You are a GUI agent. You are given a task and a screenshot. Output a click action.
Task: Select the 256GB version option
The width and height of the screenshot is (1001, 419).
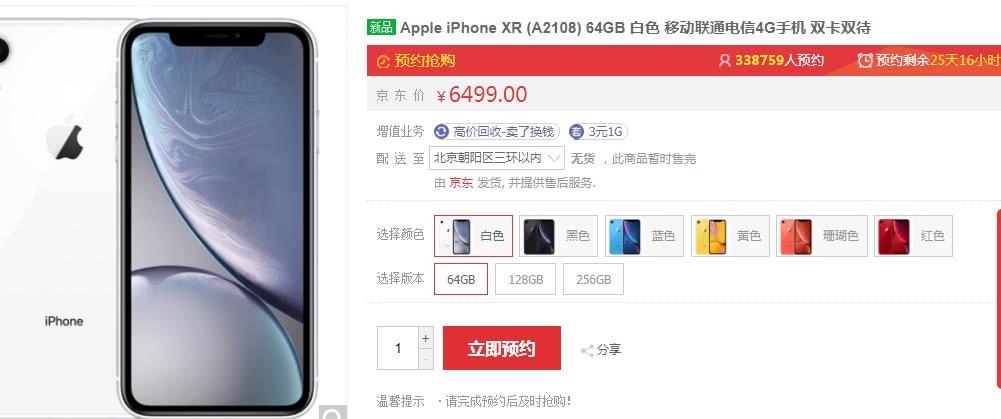pyautogui.click(x=593, y=279)
